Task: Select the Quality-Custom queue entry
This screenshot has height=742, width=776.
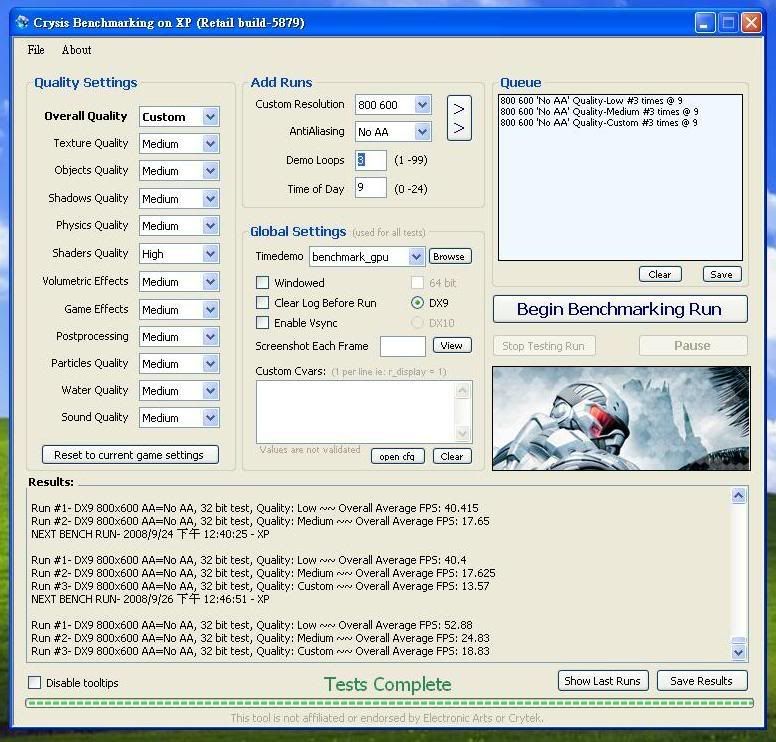Action: tap(599, 122)
